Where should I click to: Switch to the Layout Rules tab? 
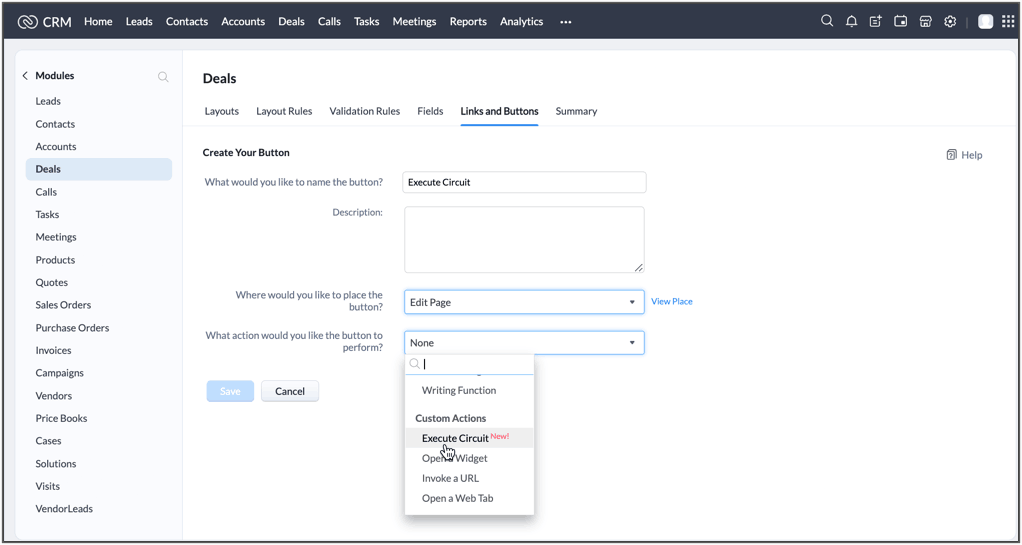[284, 111]
